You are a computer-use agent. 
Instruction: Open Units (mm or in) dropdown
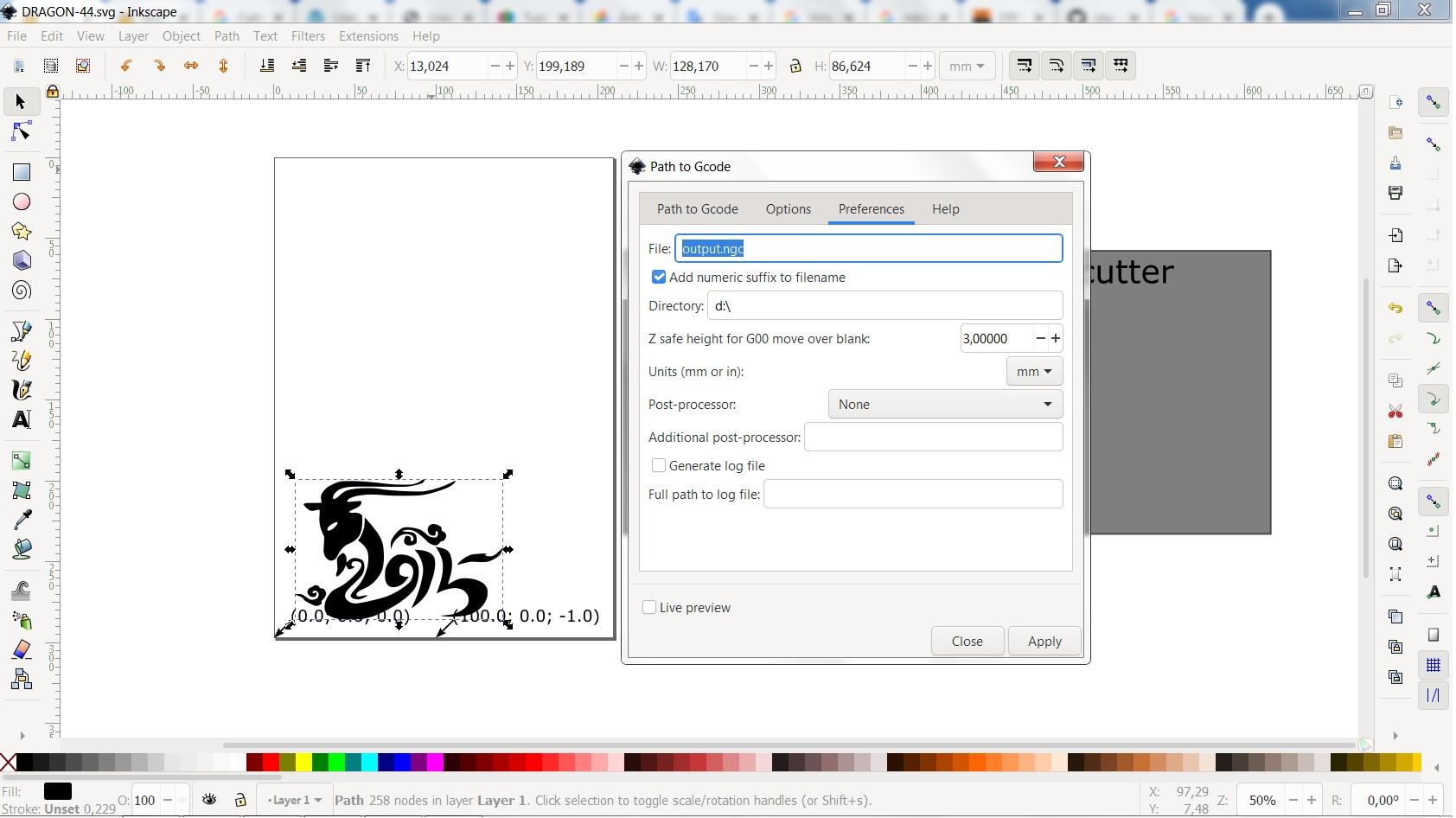[1034, 371]
